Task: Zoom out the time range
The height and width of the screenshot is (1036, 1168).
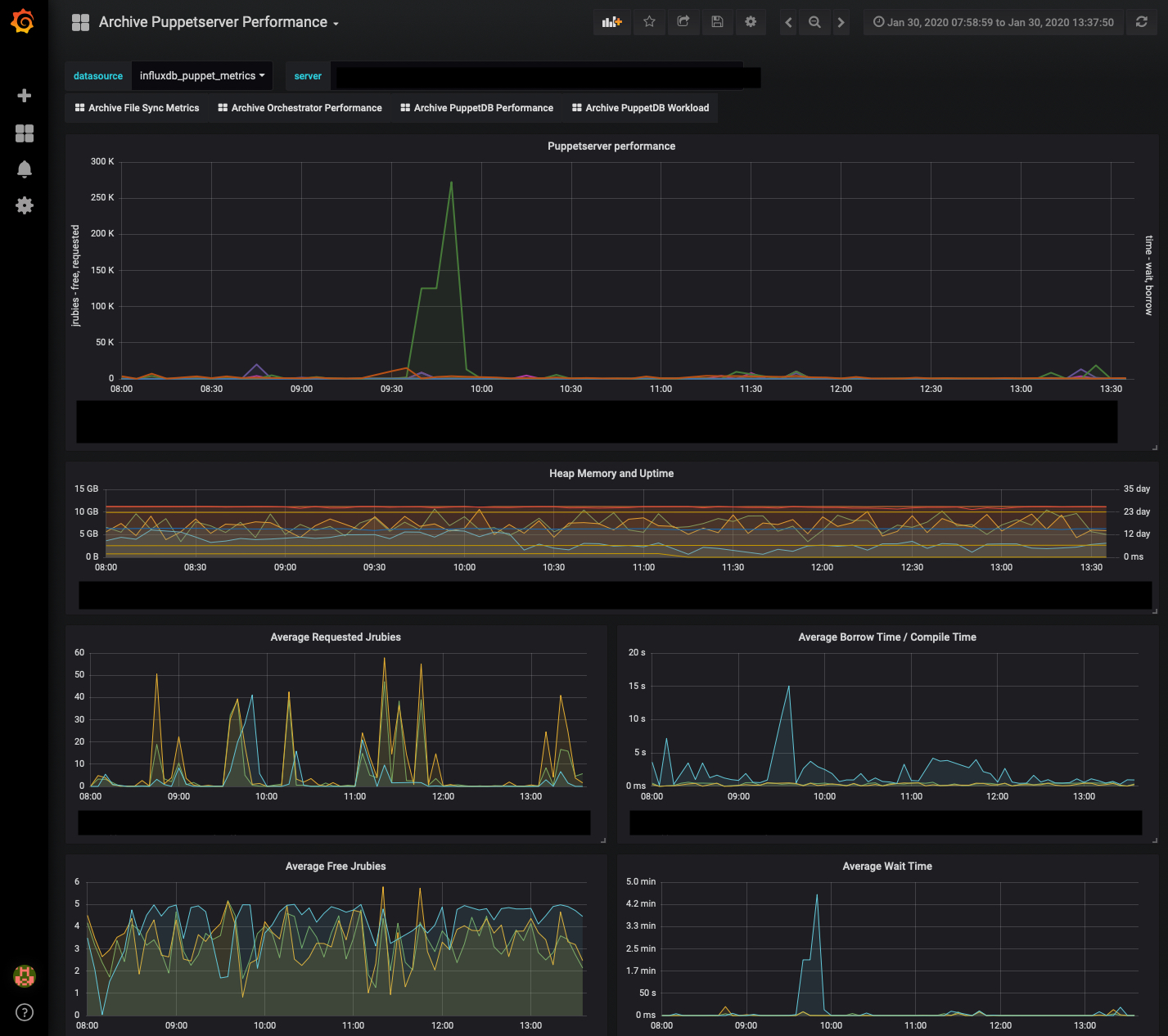Action: [814, 22]
